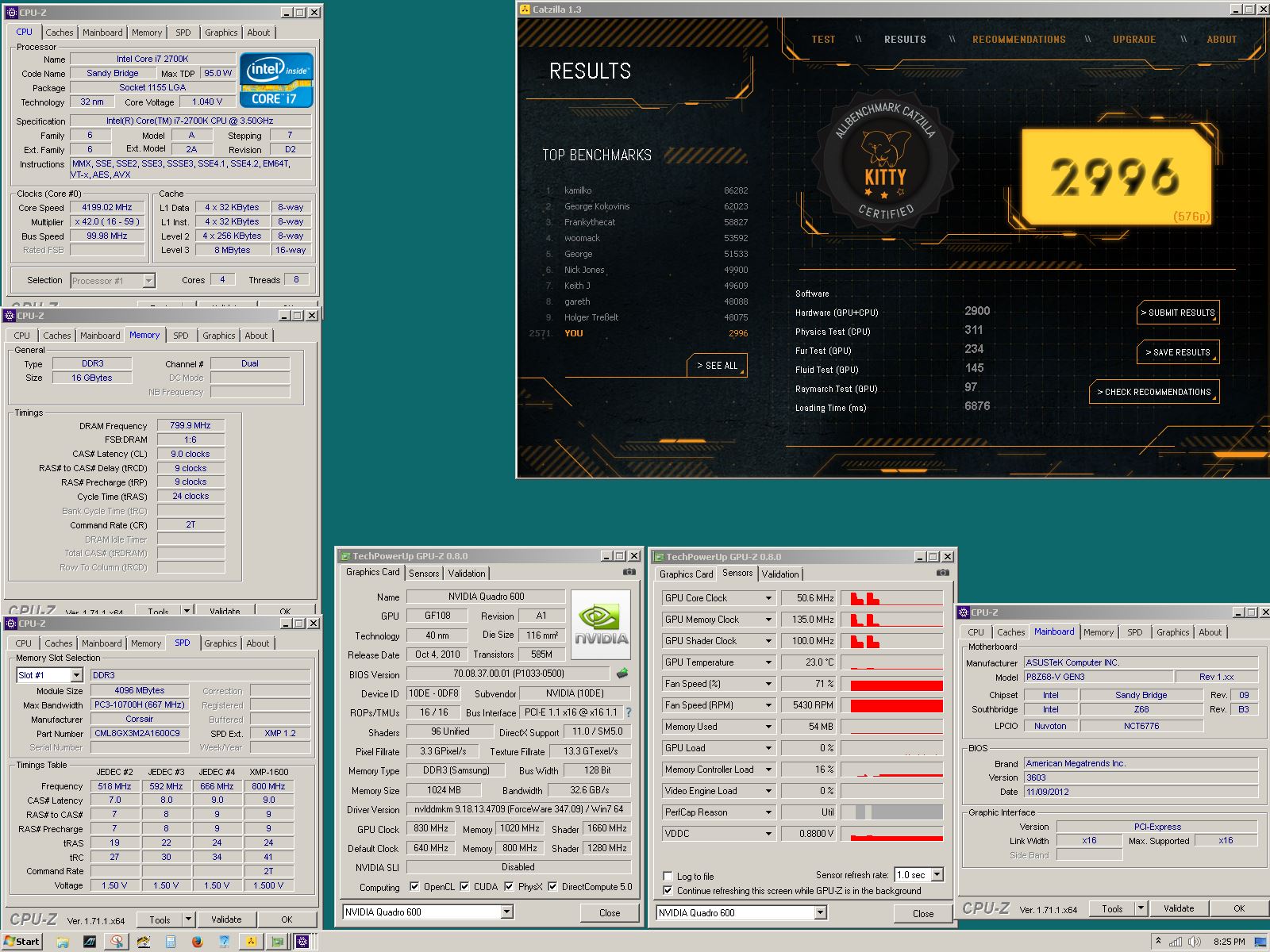Open the Processor #1 selection dropdown
This screenshot has width=1270, height=952.
click(148, 280)
